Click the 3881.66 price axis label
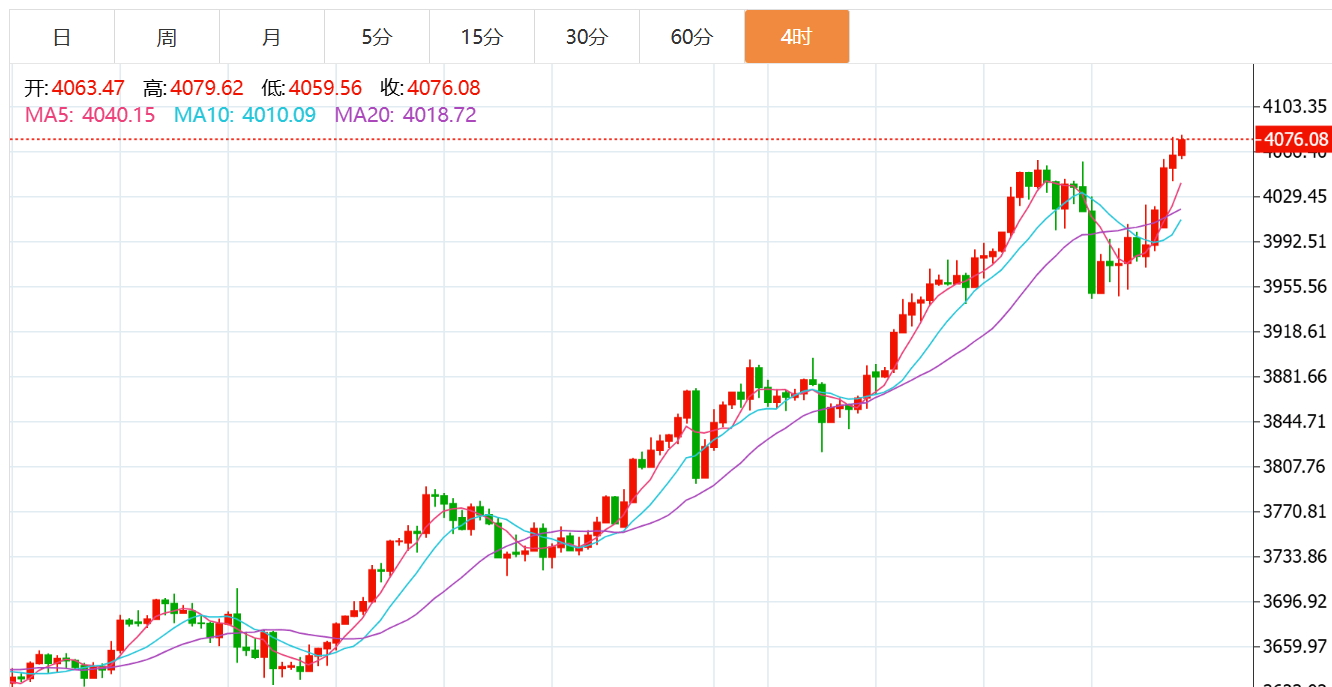Screen dimensions: 1332x687 pos(1295,376)
